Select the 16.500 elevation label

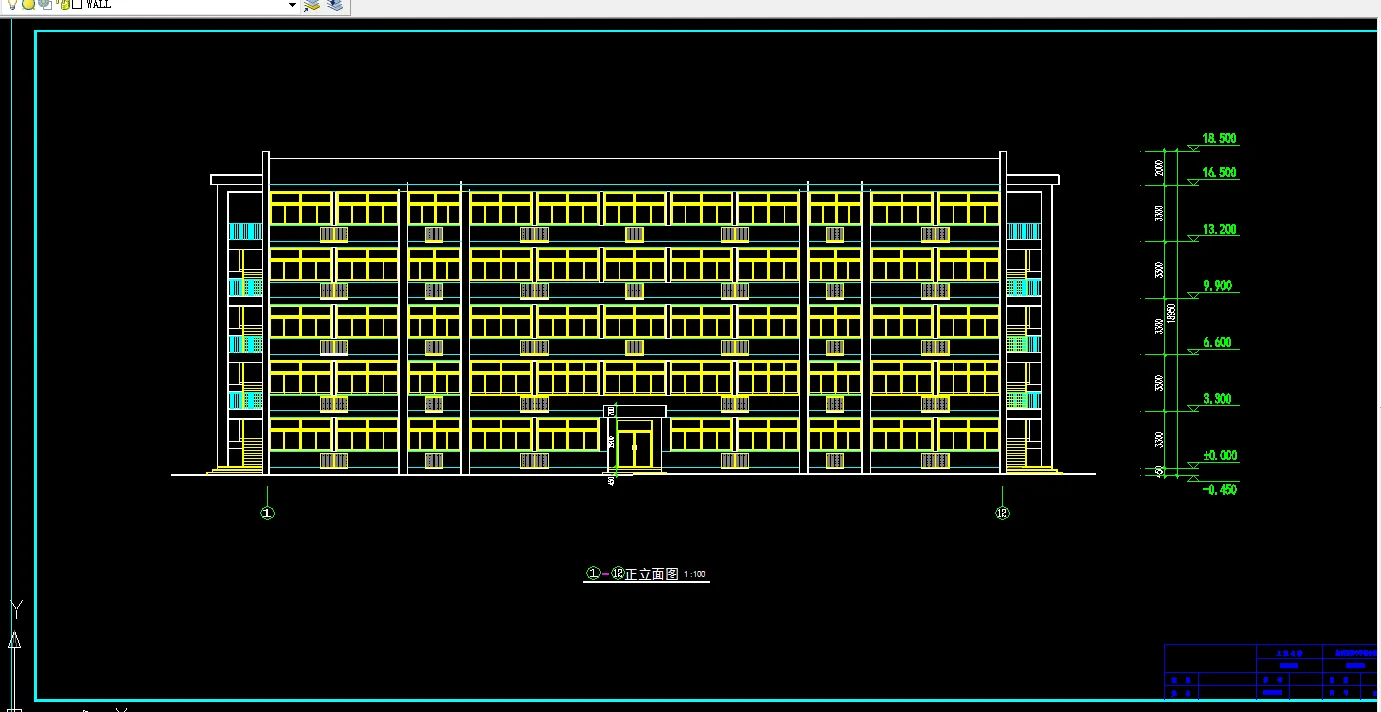1219,172
